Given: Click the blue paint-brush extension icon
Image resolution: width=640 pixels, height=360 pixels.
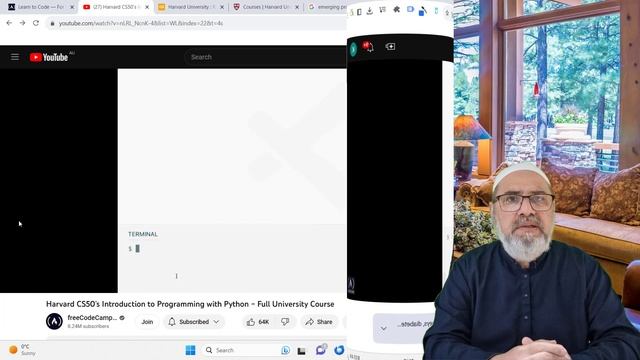Looking at the screenshot, I should 423,11.
